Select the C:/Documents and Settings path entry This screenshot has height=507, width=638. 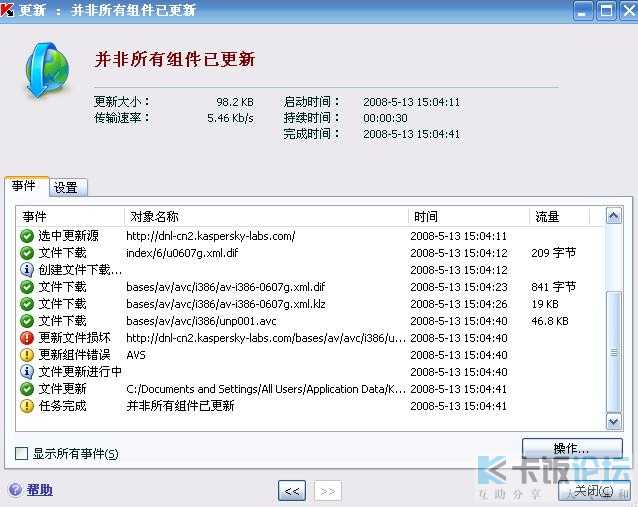pyautogui.click(x=266, y=389)
